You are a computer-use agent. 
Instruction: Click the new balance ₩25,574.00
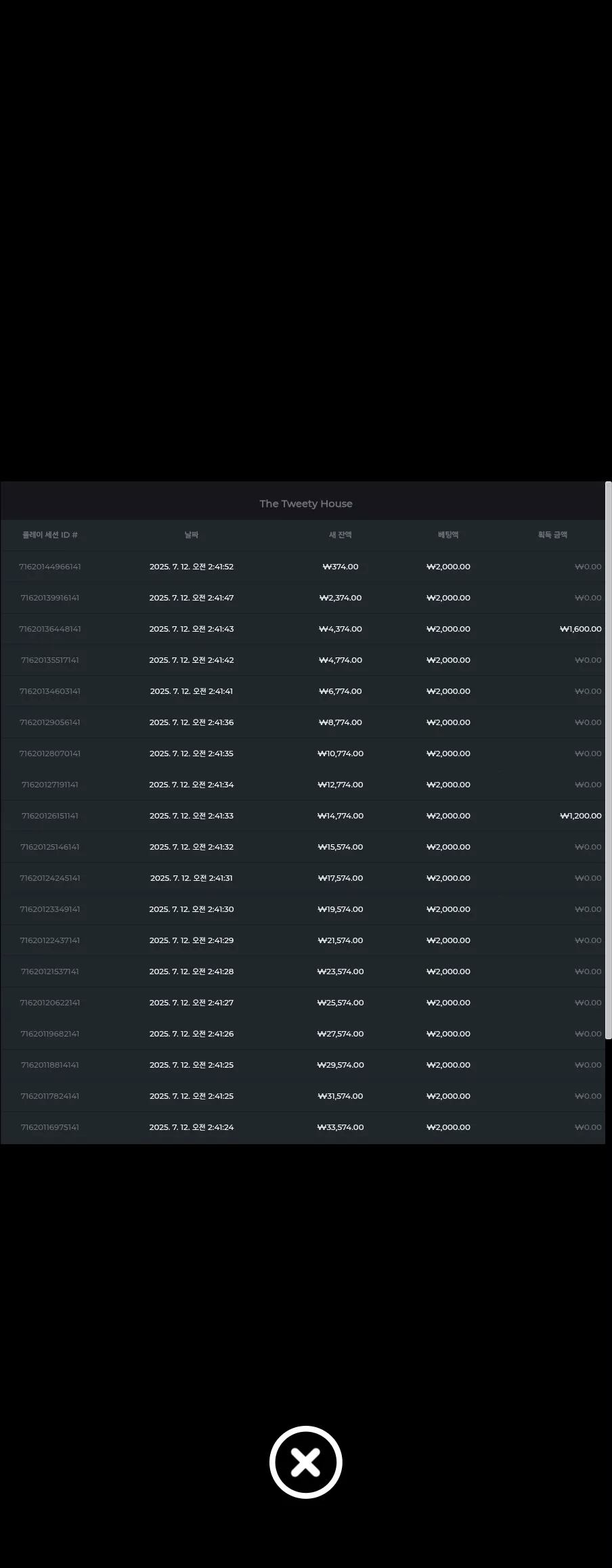341,1003
